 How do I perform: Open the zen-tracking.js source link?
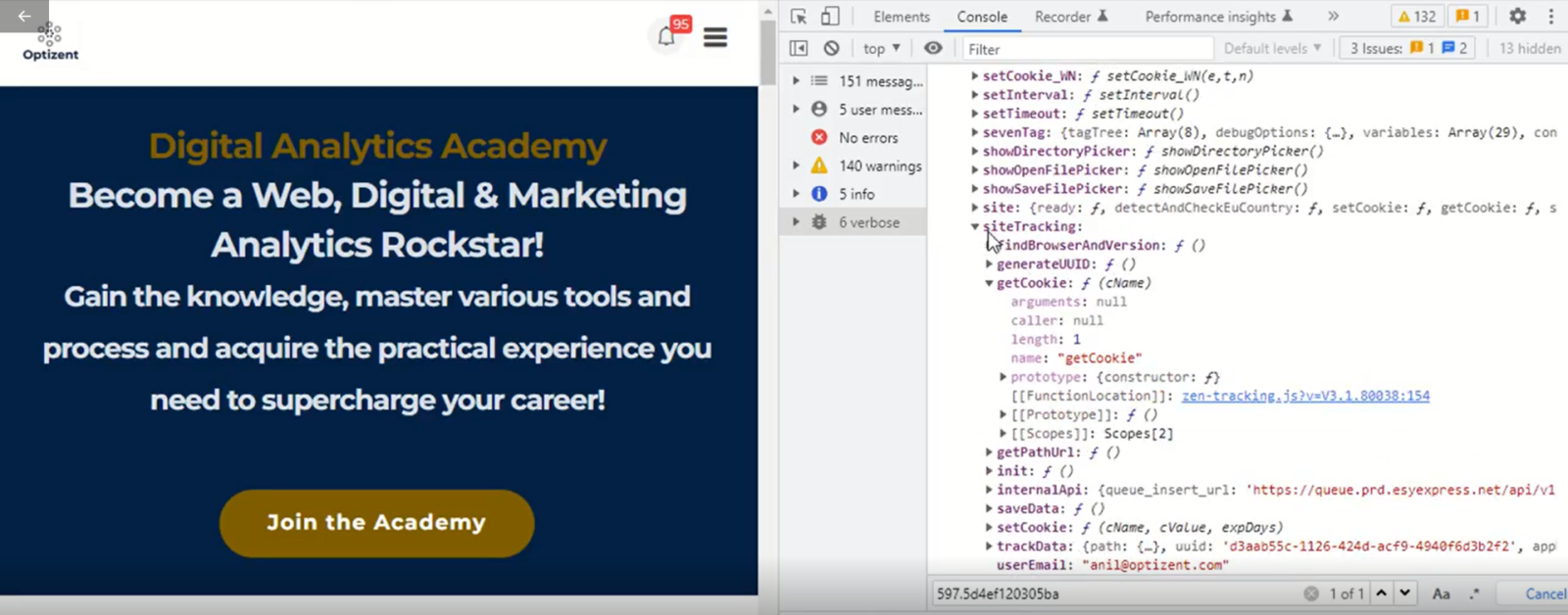click(1305, 396)
